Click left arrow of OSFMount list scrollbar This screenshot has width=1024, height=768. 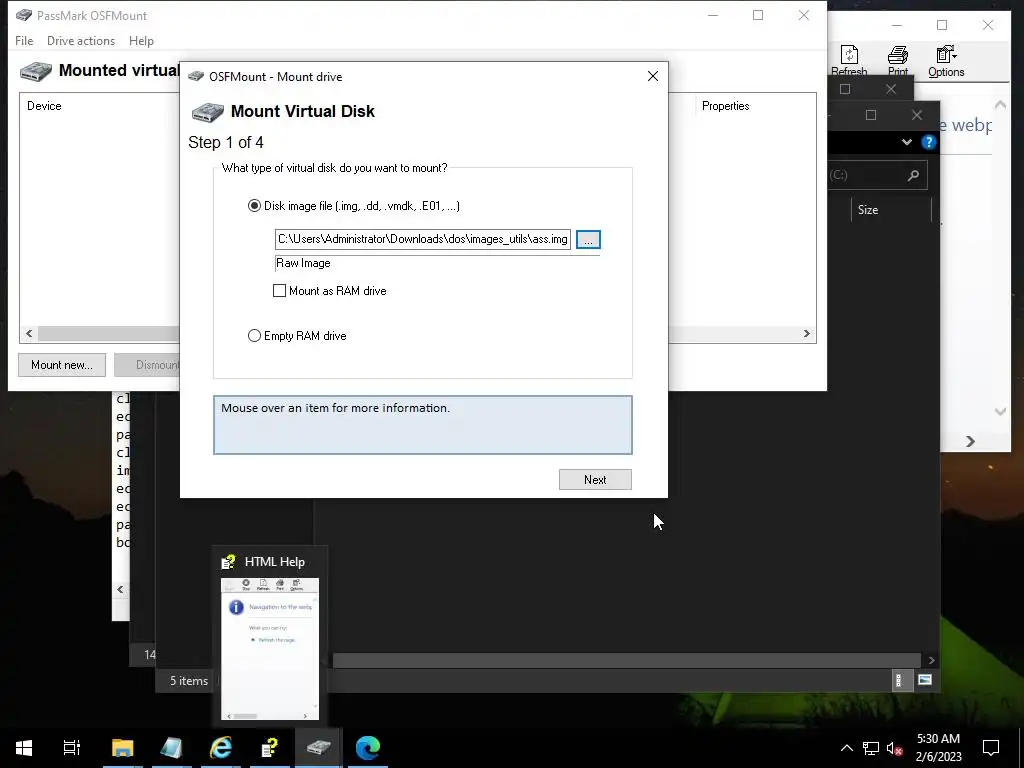pos(29,334)
